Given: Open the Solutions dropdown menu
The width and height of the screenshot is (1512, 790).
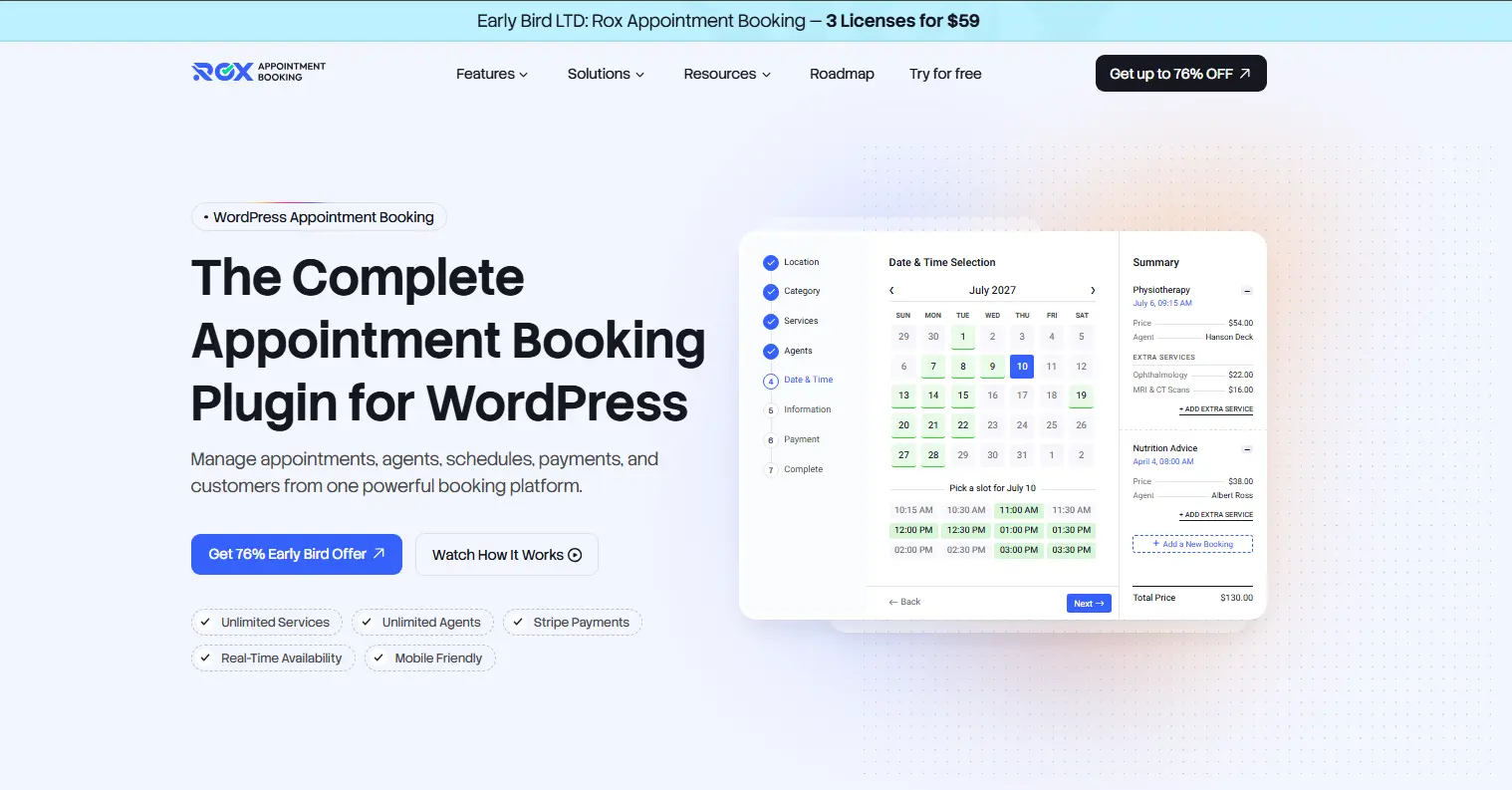Looking at the screenshot, I should click(606, 74).
